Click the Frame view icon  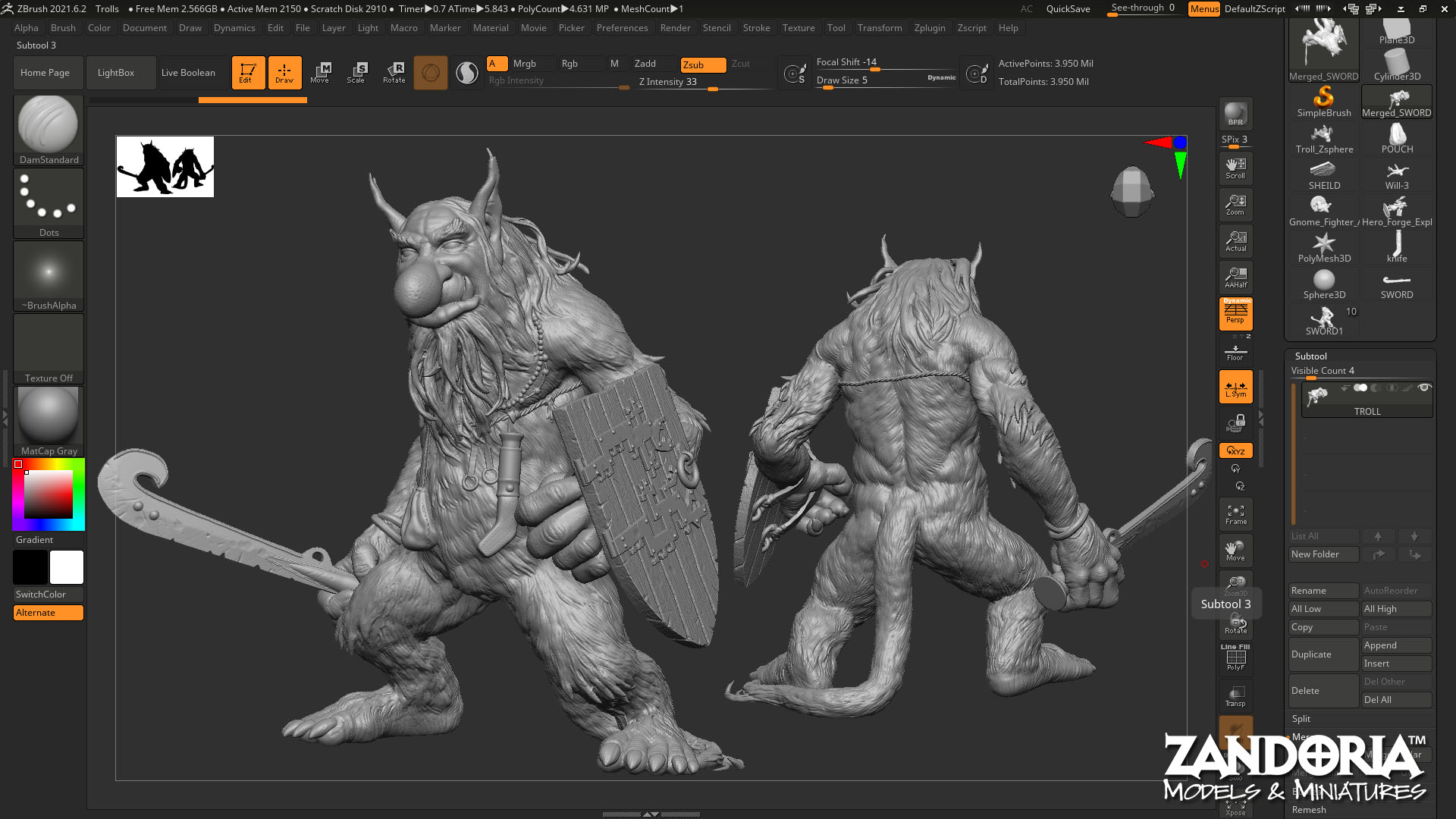pyautogui.click(x=1235, y=514)
